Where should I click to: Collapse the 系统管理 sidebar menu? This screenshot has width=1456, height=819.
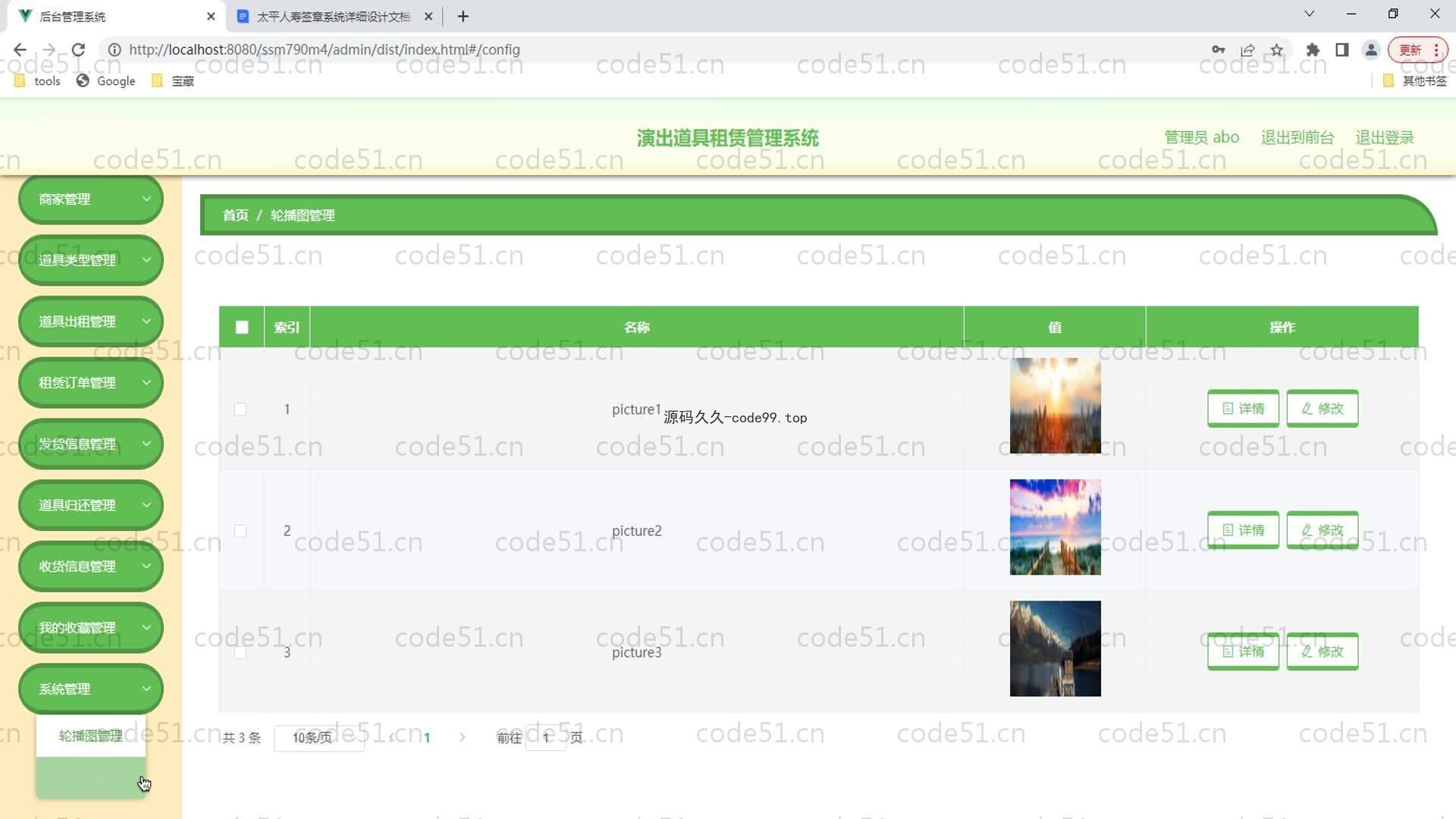point(91,689)
